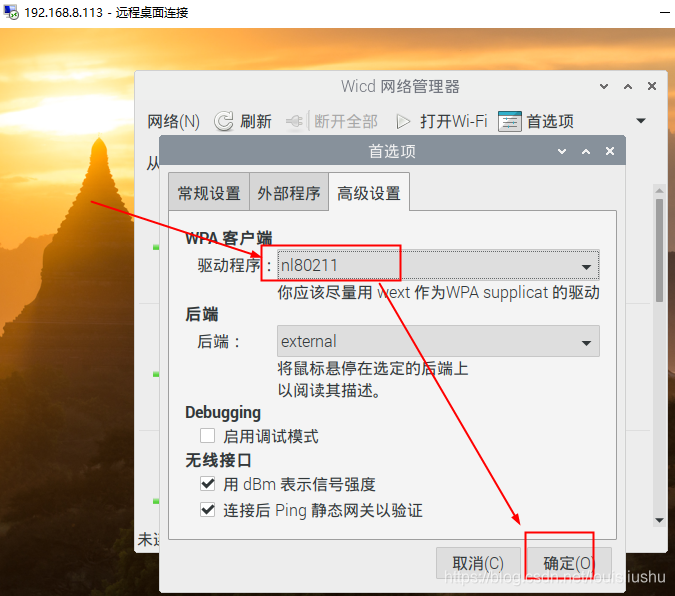Click the vertical scrollbar thumb in the Wicd window

pos(659,250)
